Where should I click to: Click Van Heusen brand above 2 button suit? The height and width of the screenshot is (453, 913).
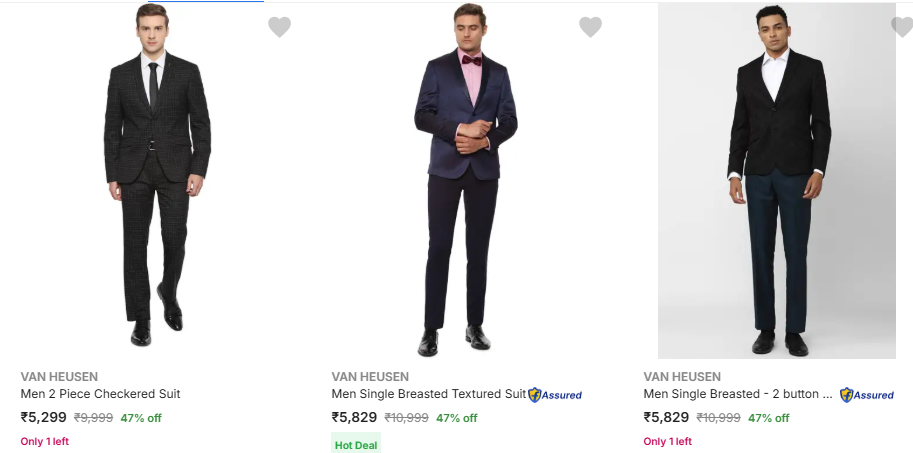click(x=682, y=377)
